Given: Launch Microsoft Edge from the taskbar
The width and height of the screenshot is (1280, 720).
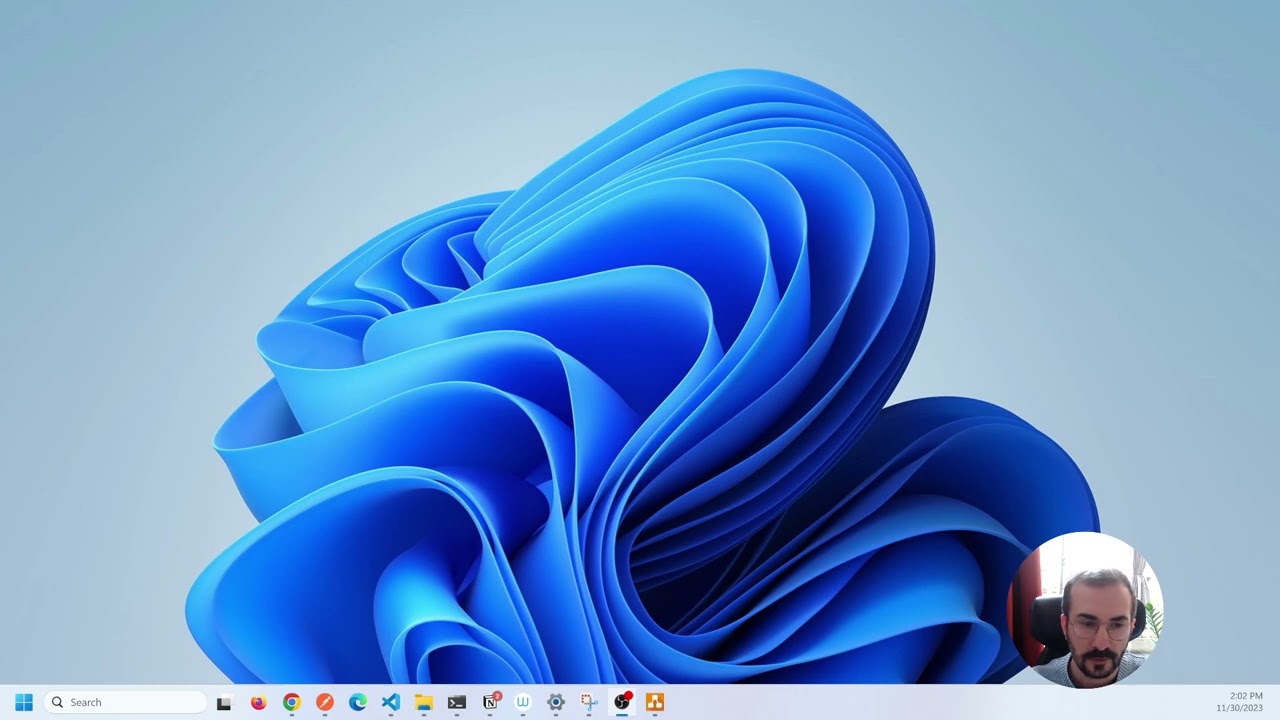Looking at the screenshot, I should point(357,703).
